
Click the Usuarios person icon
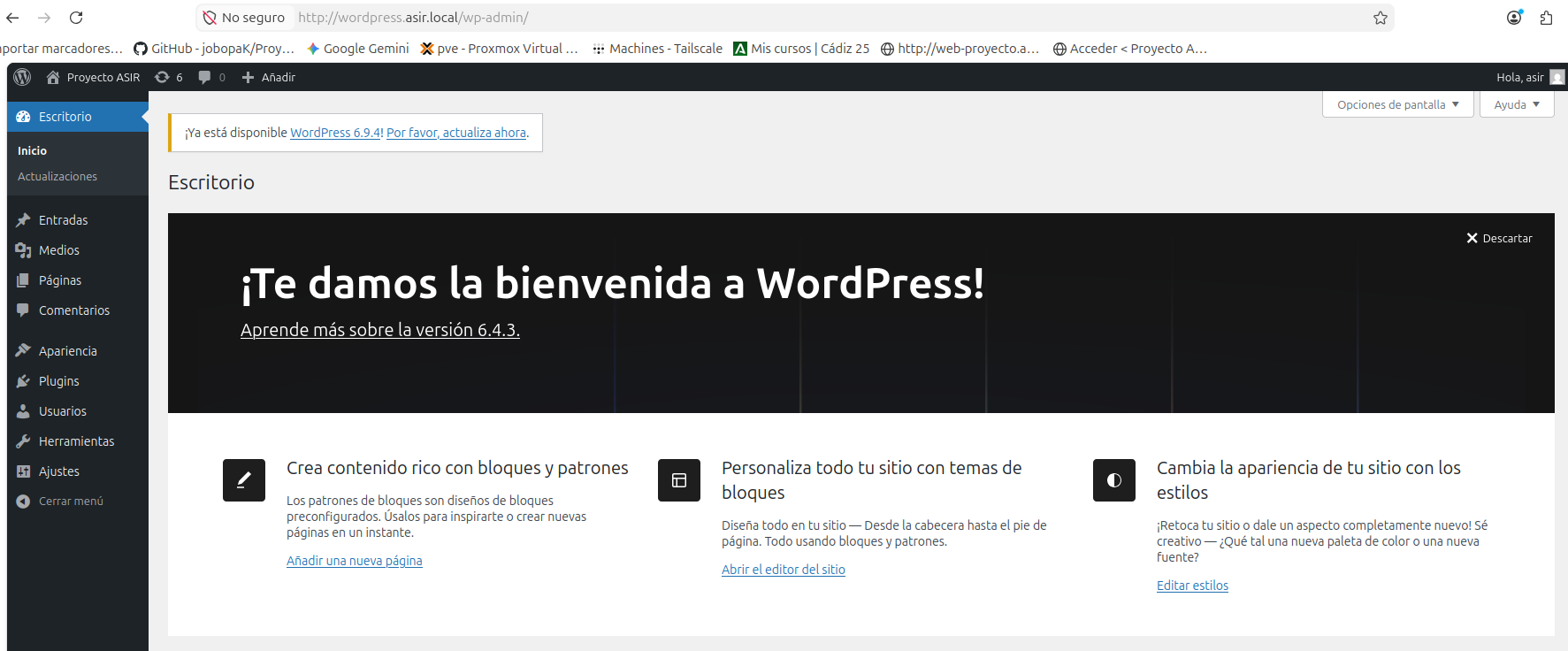point(23,411)
